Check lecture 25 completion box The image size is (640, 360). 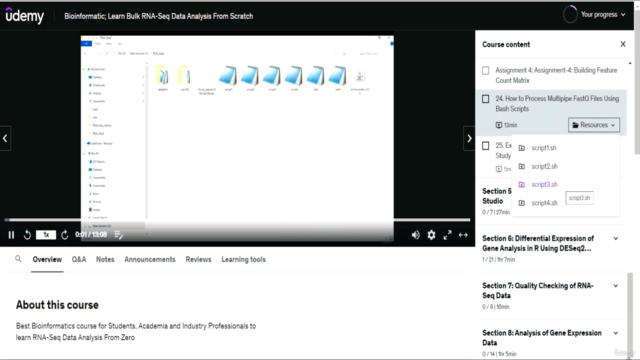pyautogui.click(x=485, y=146)
